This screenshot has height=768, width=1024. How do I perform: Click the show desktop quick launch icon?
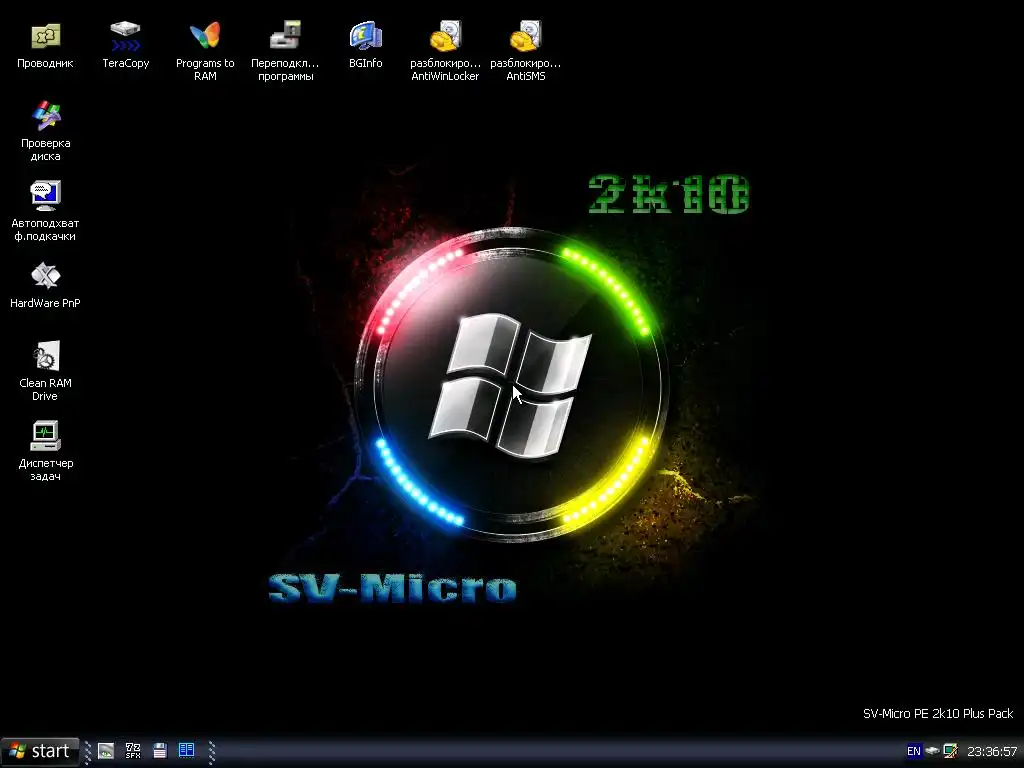point(106,751)
